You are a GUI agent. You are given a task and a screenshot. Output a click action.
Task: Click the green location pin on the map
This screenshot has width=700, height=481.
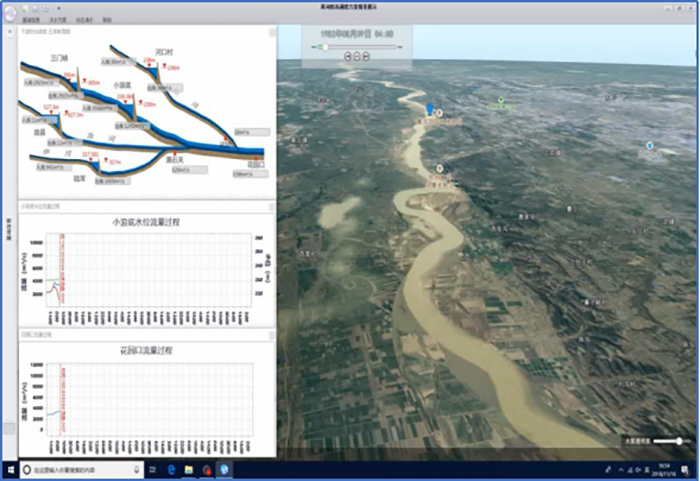click(501, 100)
